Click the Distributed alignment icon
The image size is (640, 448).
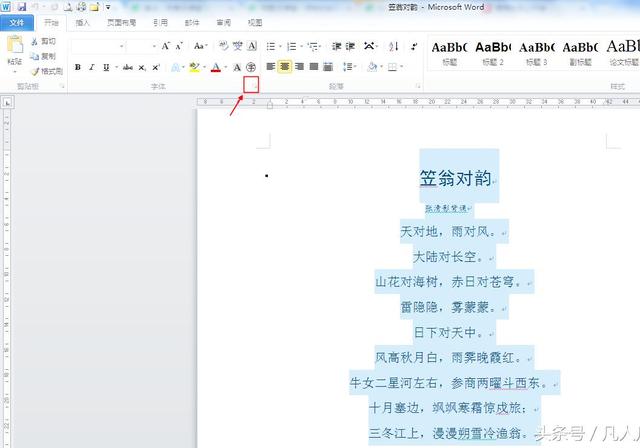click(328, 67)
